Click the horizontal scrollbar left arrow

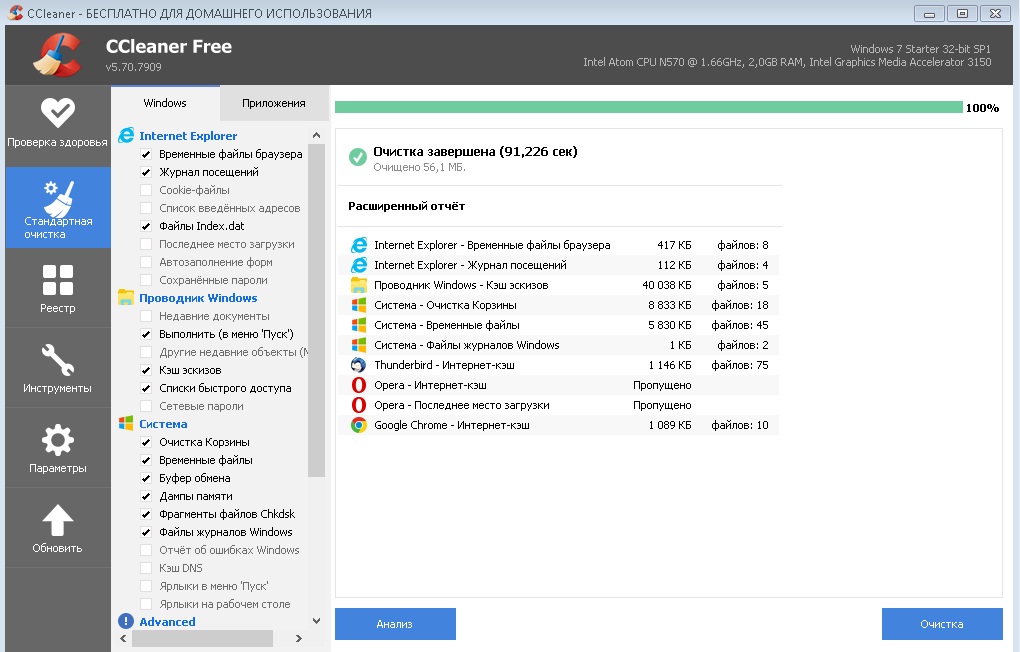123,638
